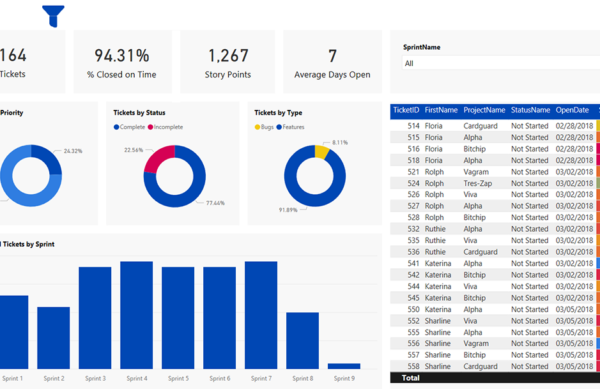Click Cardguard in ticket 536 row
600x389 pixels.
(x=481, y=252)
